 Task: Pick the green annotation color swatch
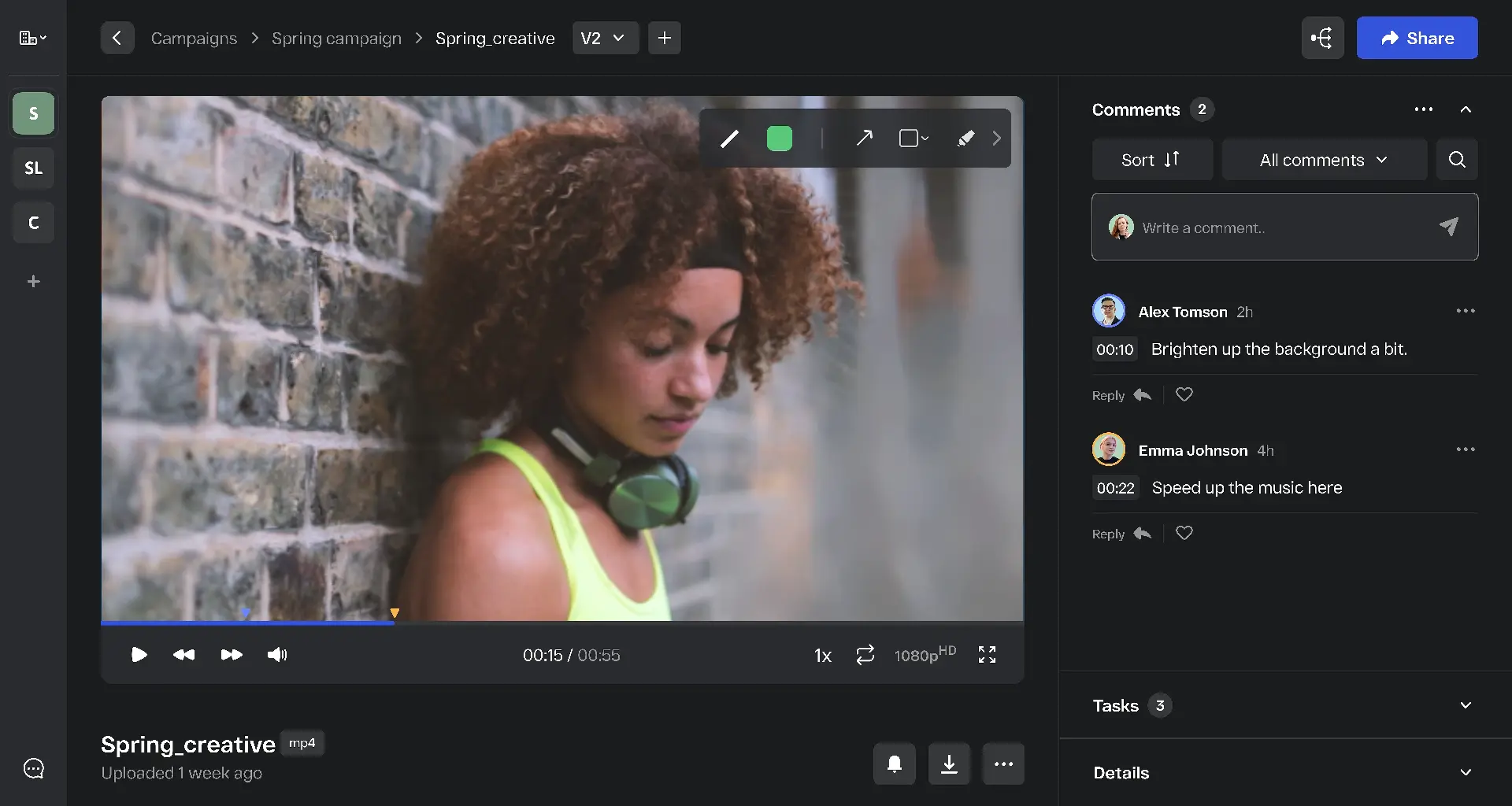click(x=779, y=139)
